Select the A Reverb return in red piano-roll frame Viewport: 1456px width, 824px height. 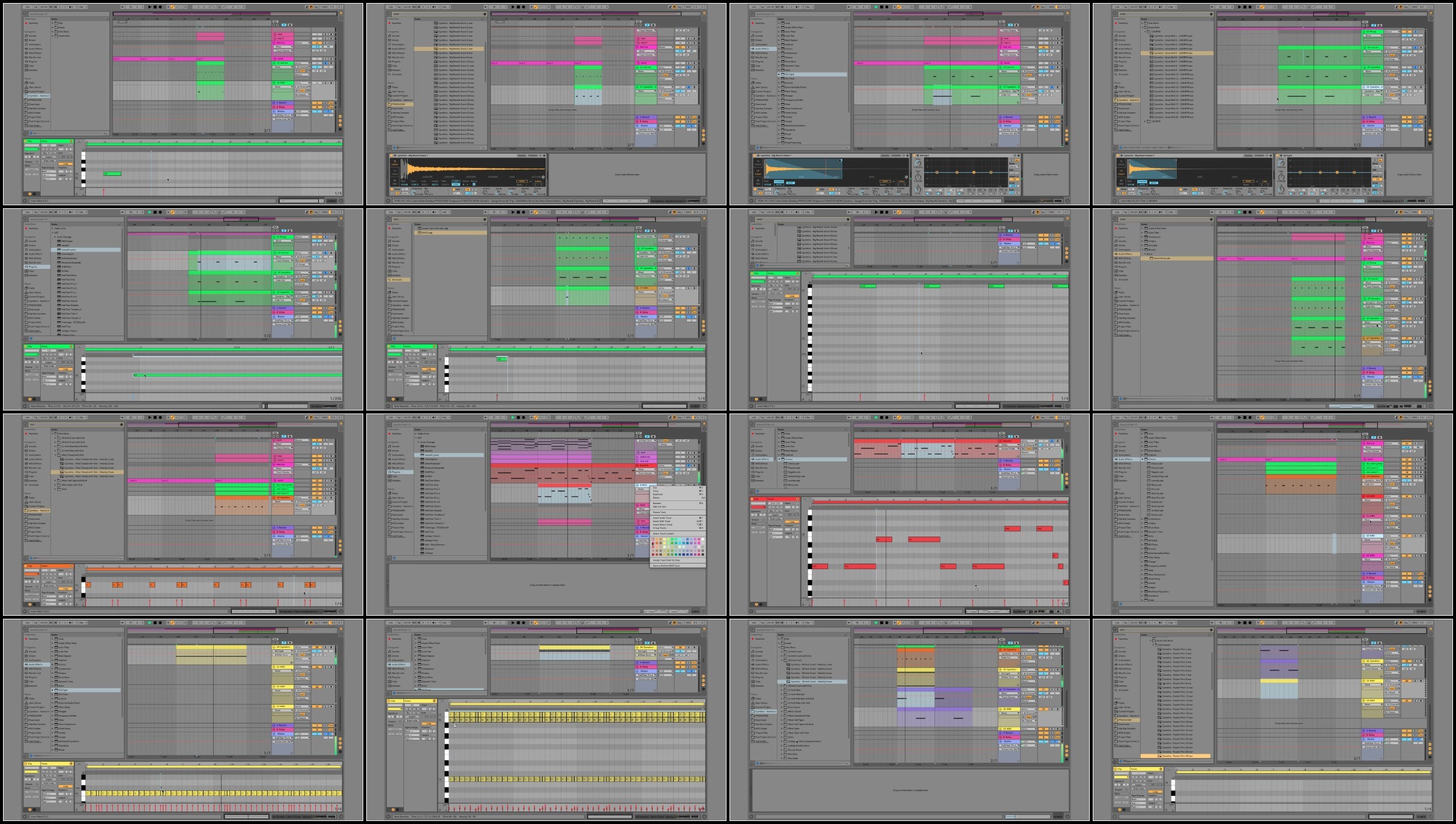pyautogui.click(x=1009, y=460)
